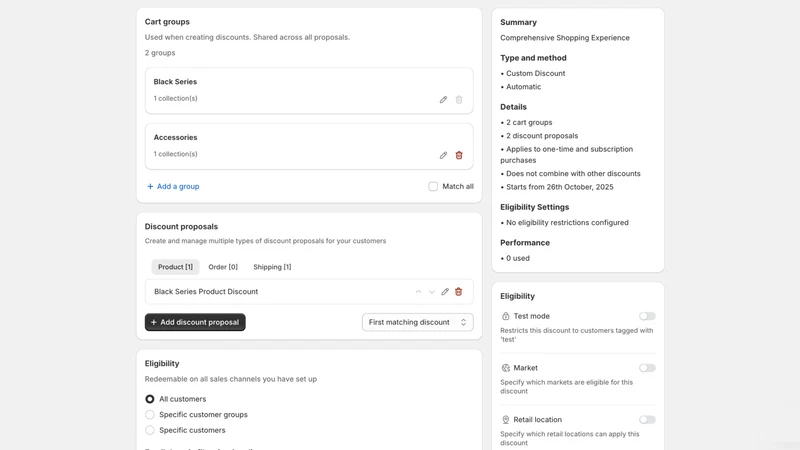Click the Custom Discount summary entry
This screenshot has height=450, width=800.
pyautogui.click(x=535, y=73)
